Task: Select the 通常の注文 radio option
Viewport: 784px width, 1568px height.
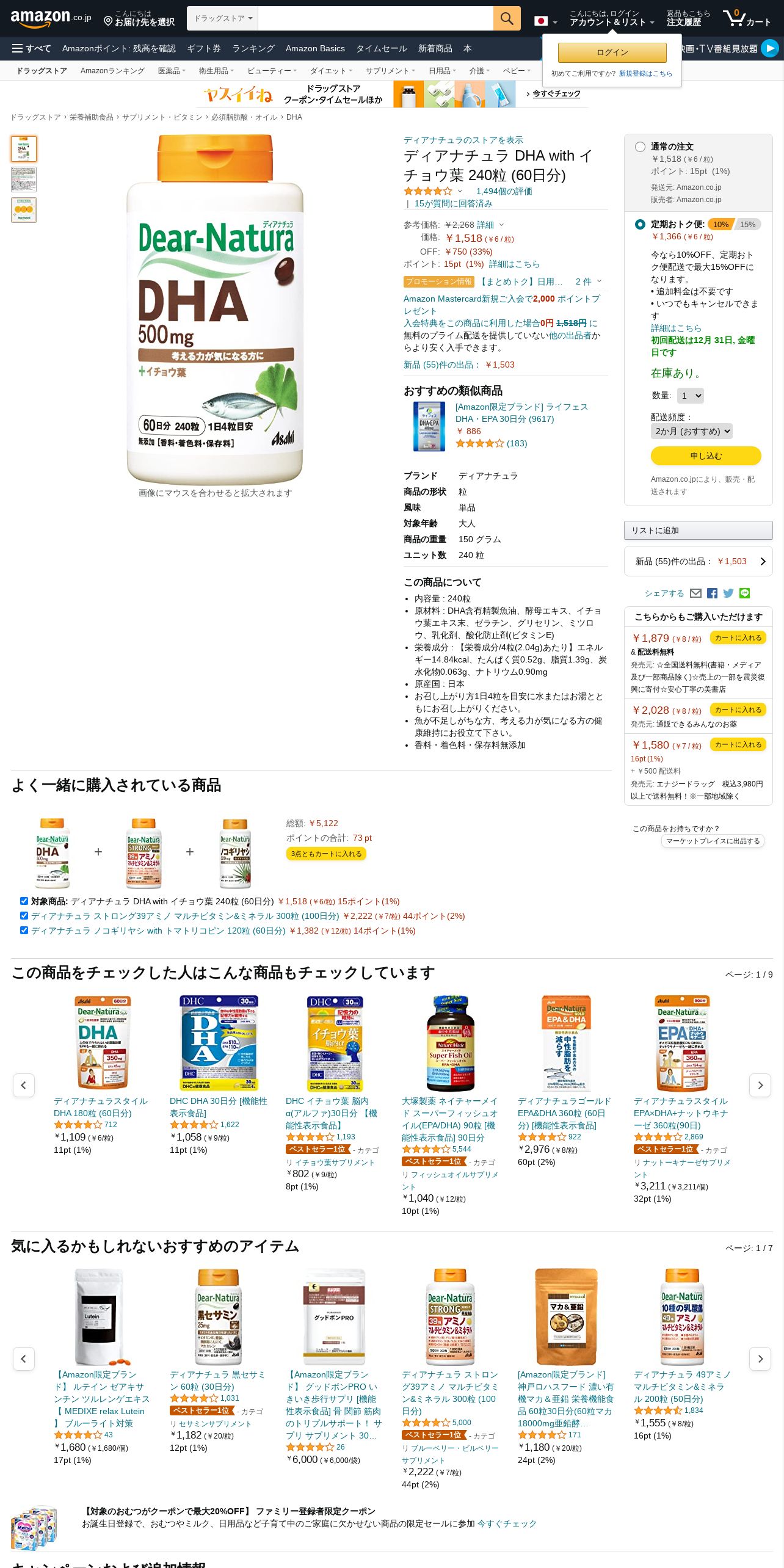Action: 640,147
